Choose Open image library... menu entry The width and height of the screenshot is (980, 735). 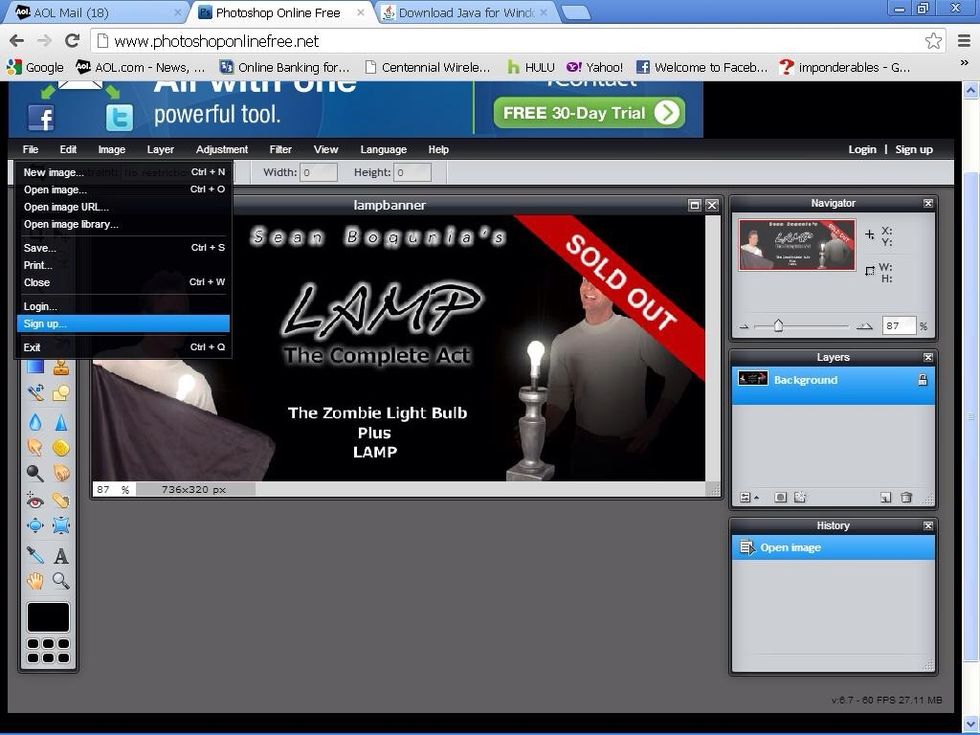pos(124,224)
